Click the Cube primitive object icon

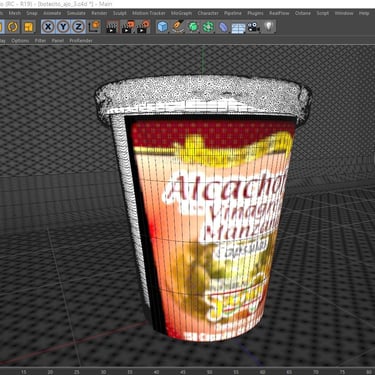click(x=162, y=27)
